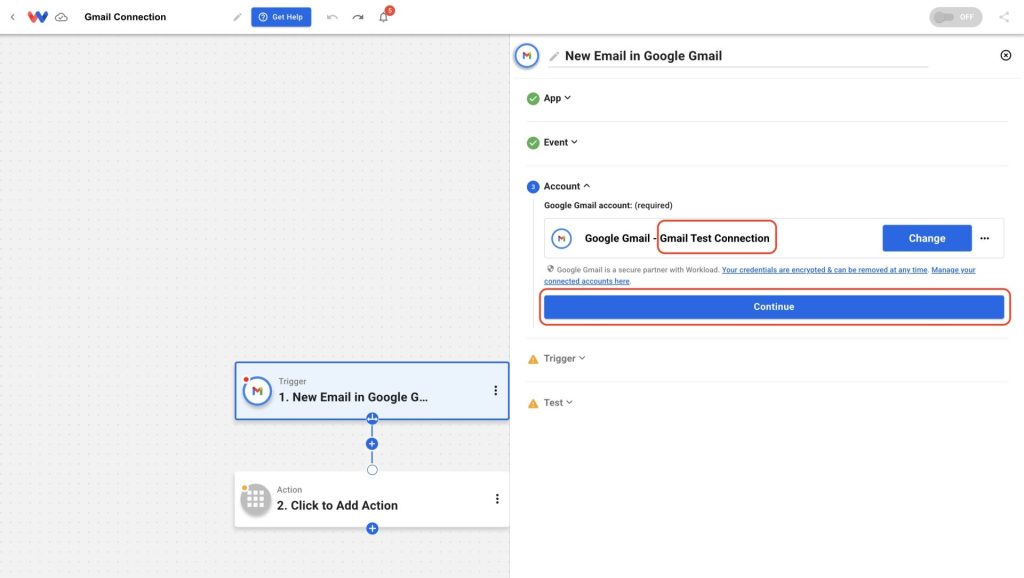Go back using the top-left arrow
Viewport: 1024px width, 578px height.
12,17
